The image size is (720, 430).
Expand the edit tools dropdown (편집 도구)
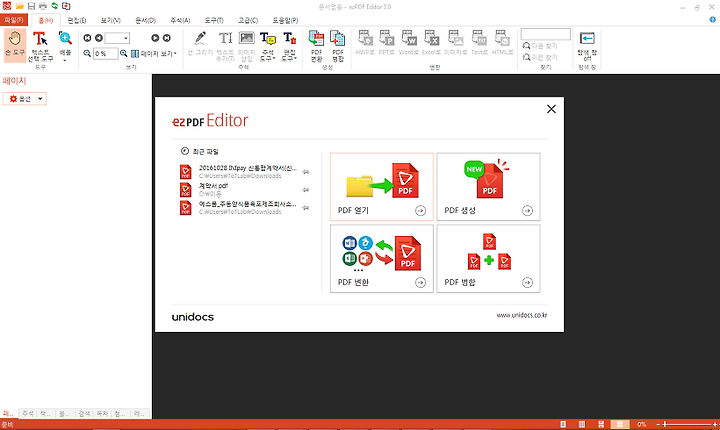coord(289,46)
